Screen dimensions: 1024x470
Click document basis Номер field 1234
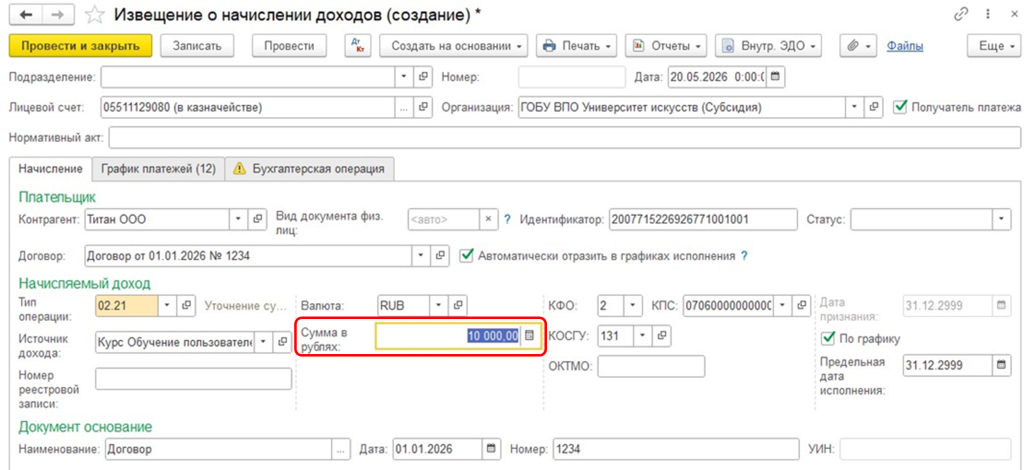(676, 450)
